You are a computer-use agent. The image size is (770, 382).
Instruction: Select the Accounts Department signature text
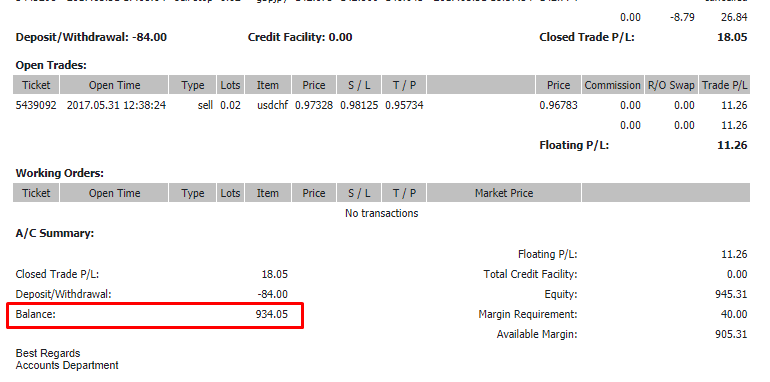click(67, 365)
